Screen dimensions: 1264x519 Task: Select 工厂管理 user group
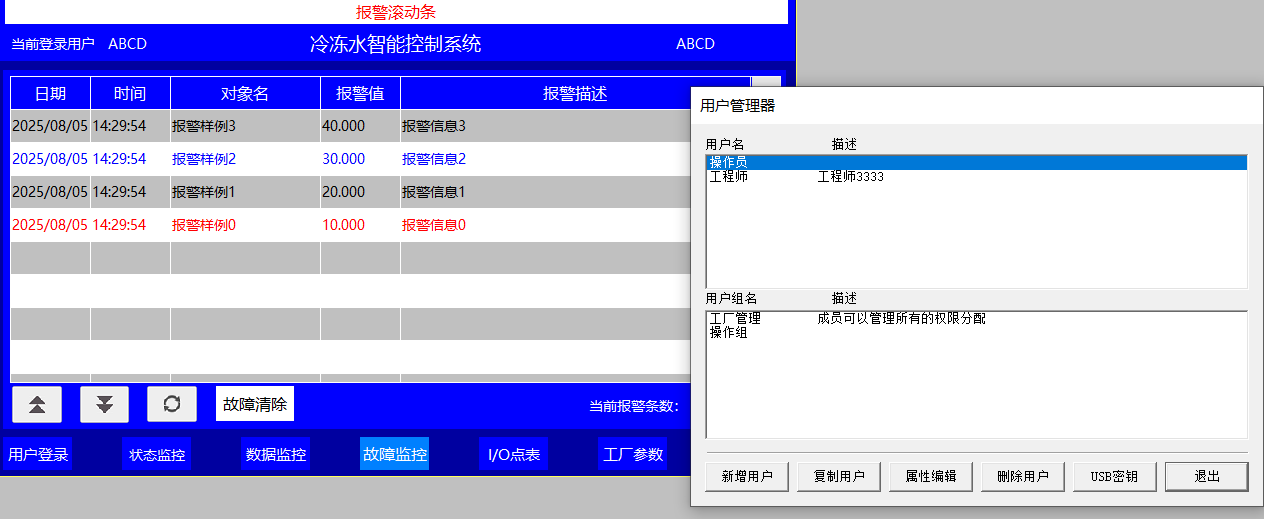[735, 319]
